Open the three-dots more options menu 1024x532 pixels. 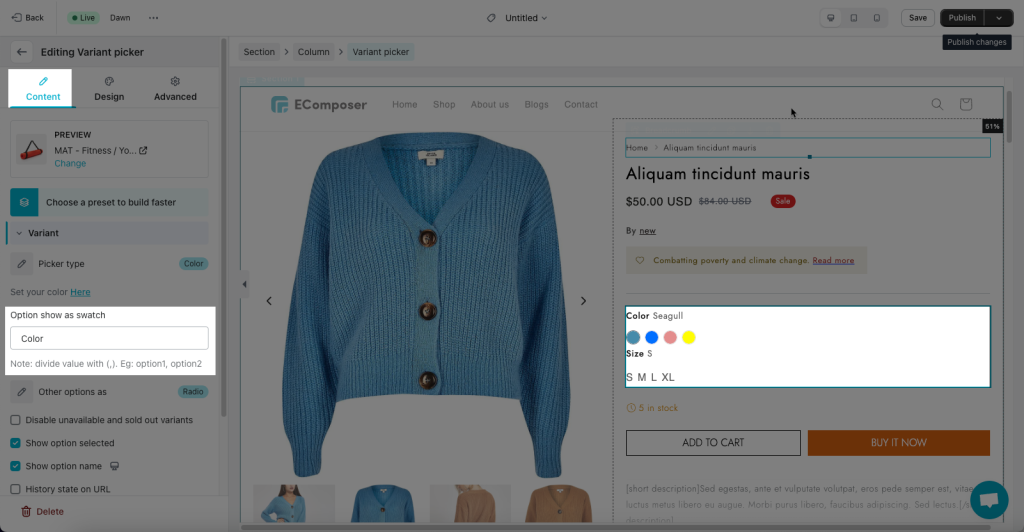tap(153, 18)
